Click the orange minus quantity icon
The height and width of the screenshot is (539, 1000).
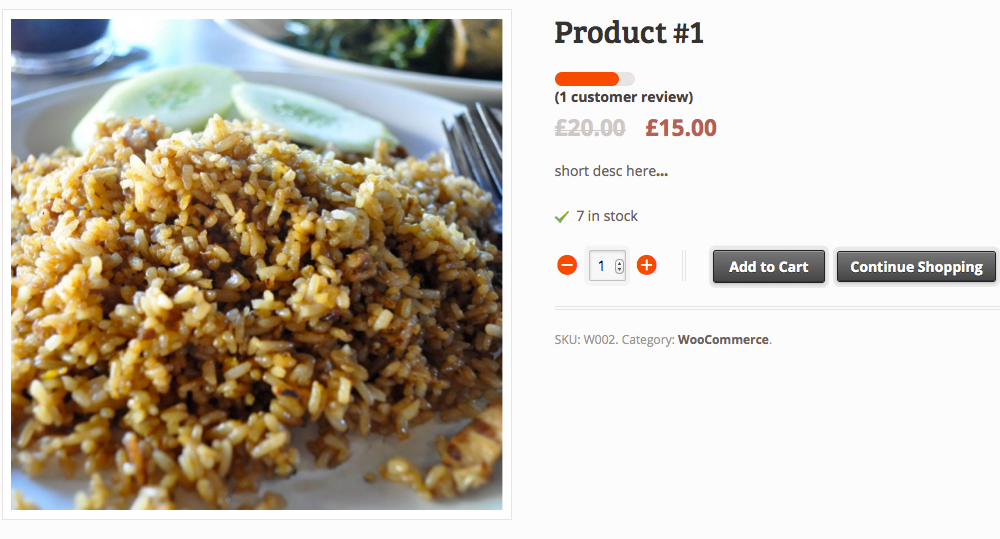[567, 265]
